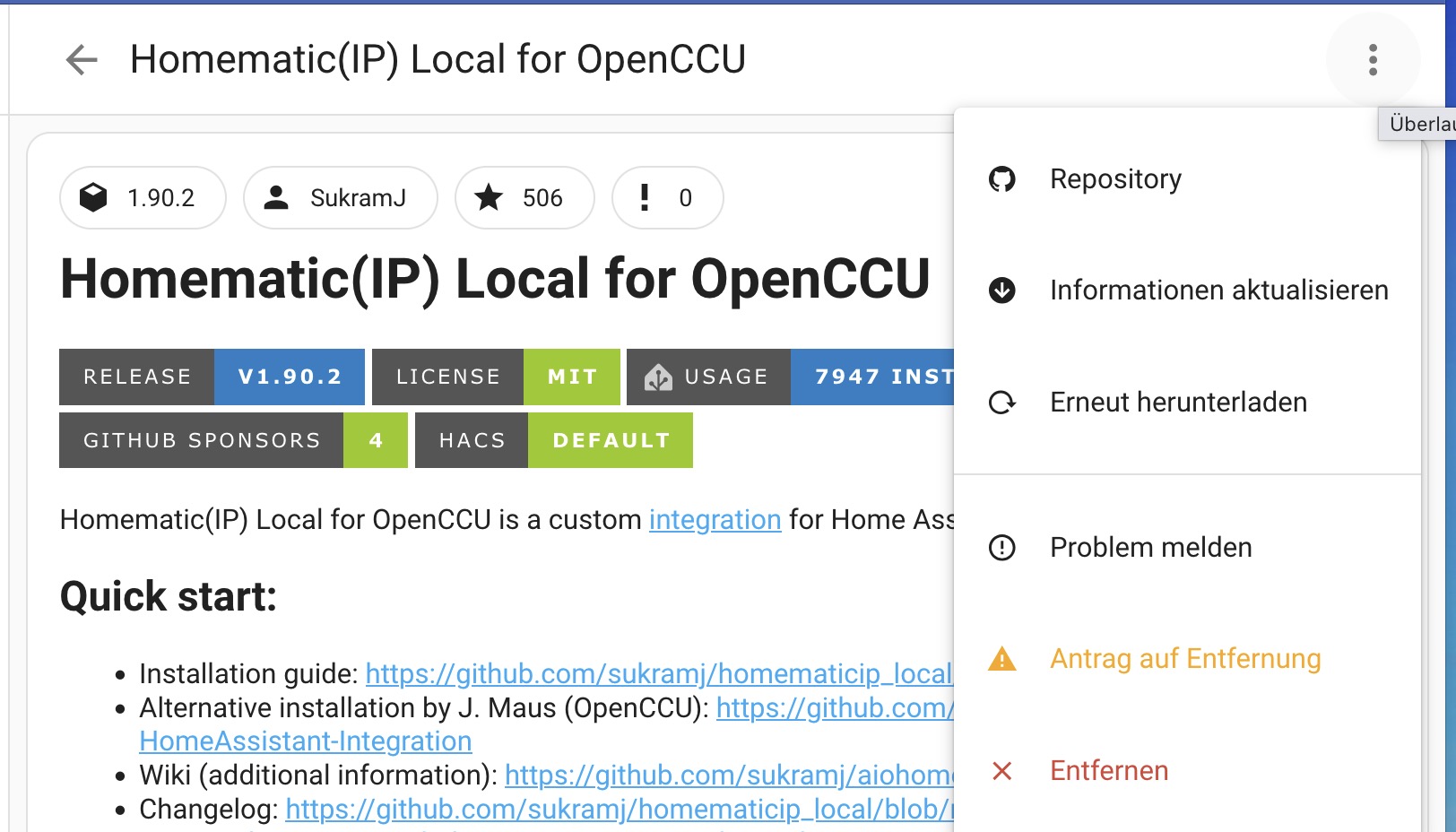Click the Erneut herunterladen reload icon
Image resolution: width=1456 pixels, height=832 pixels.
[1001, 403]
